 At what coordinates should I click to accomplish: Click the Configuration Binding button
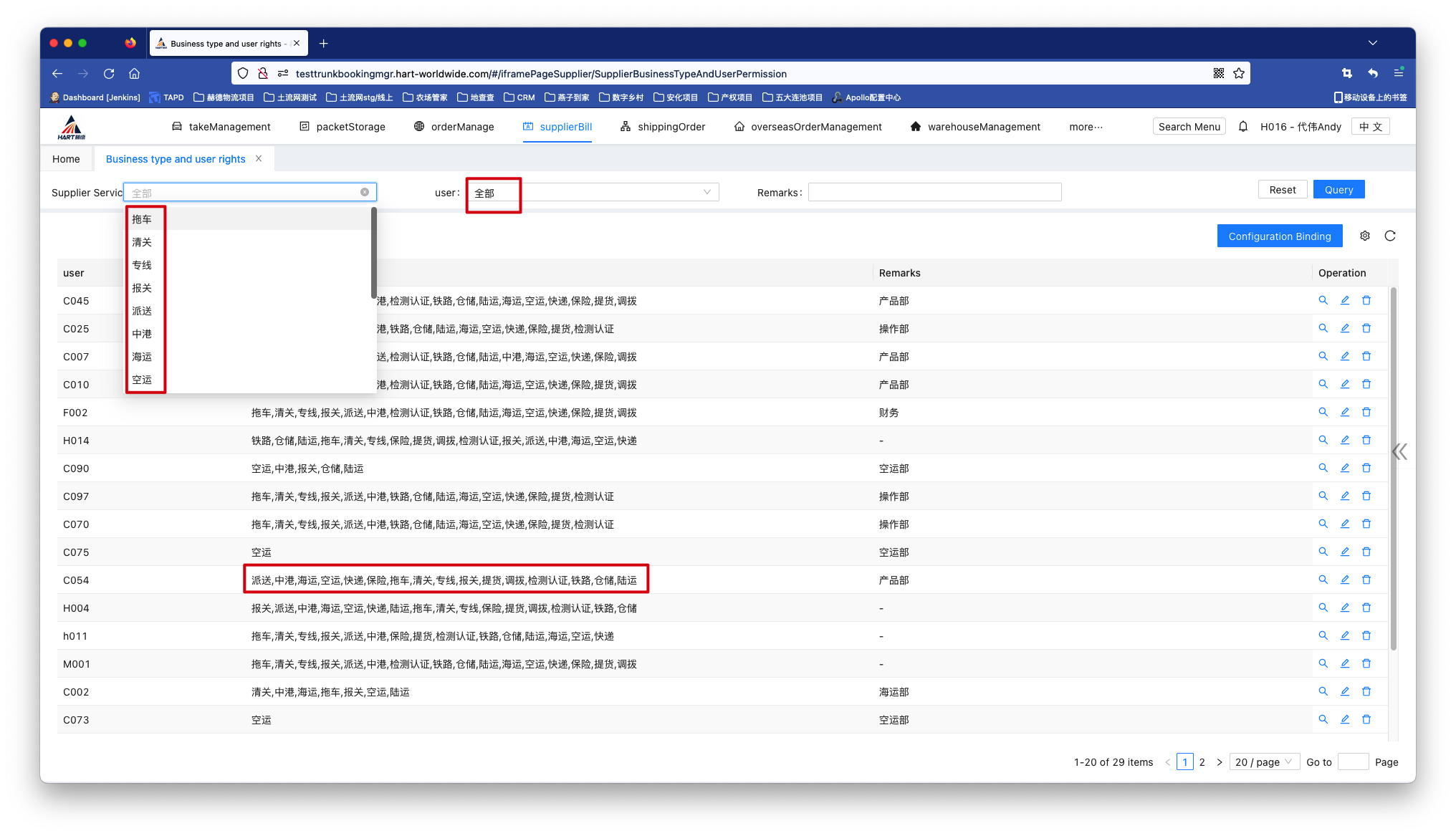click(x=1279, y=236)
